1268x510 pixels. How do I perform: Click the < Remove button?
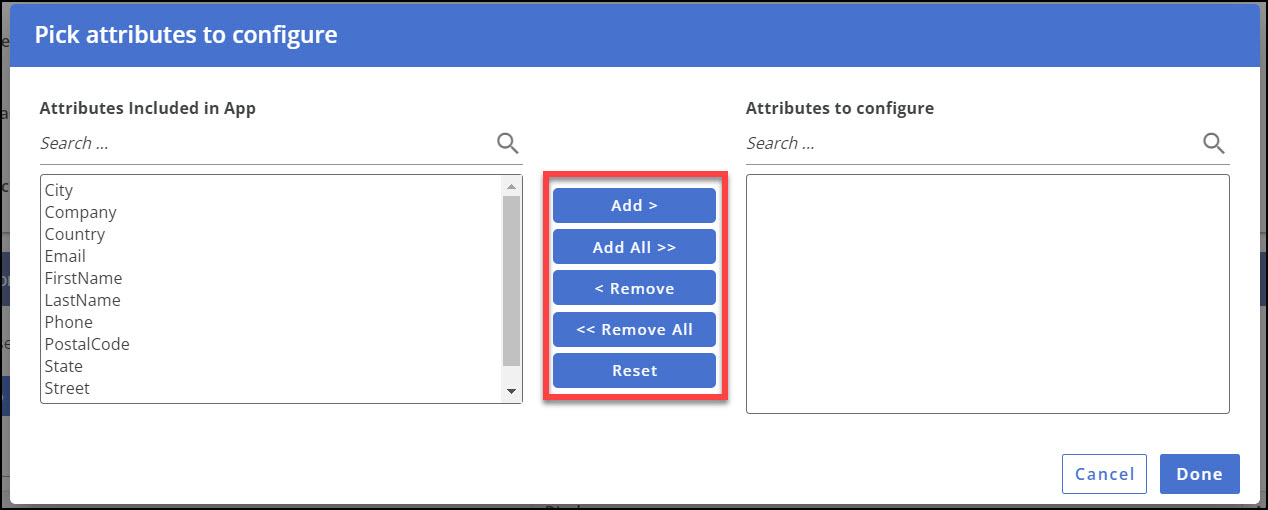[634, 288]
